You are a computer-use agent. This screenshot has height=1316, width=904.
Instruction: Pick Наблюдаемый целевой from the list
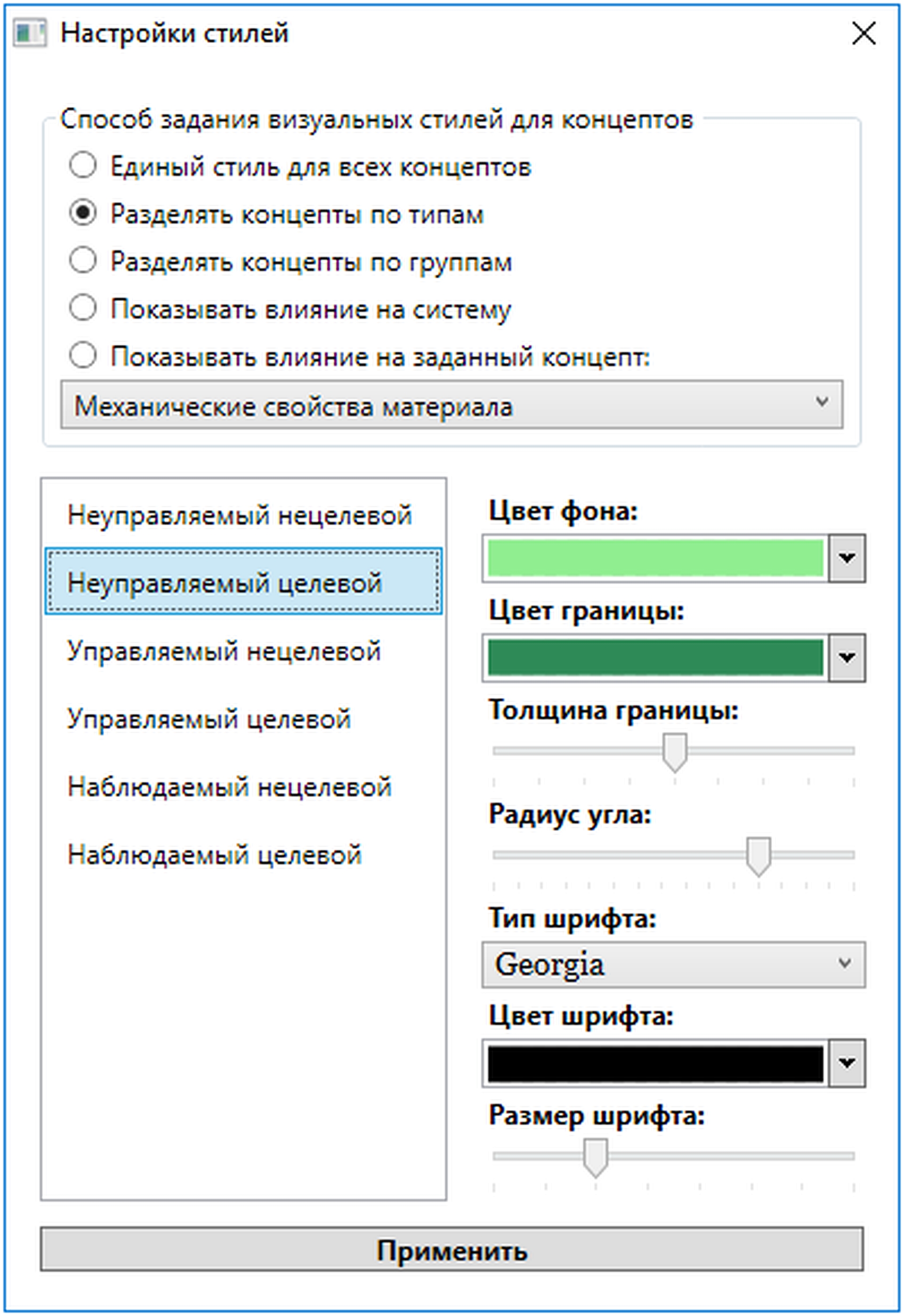pos(215,855)
